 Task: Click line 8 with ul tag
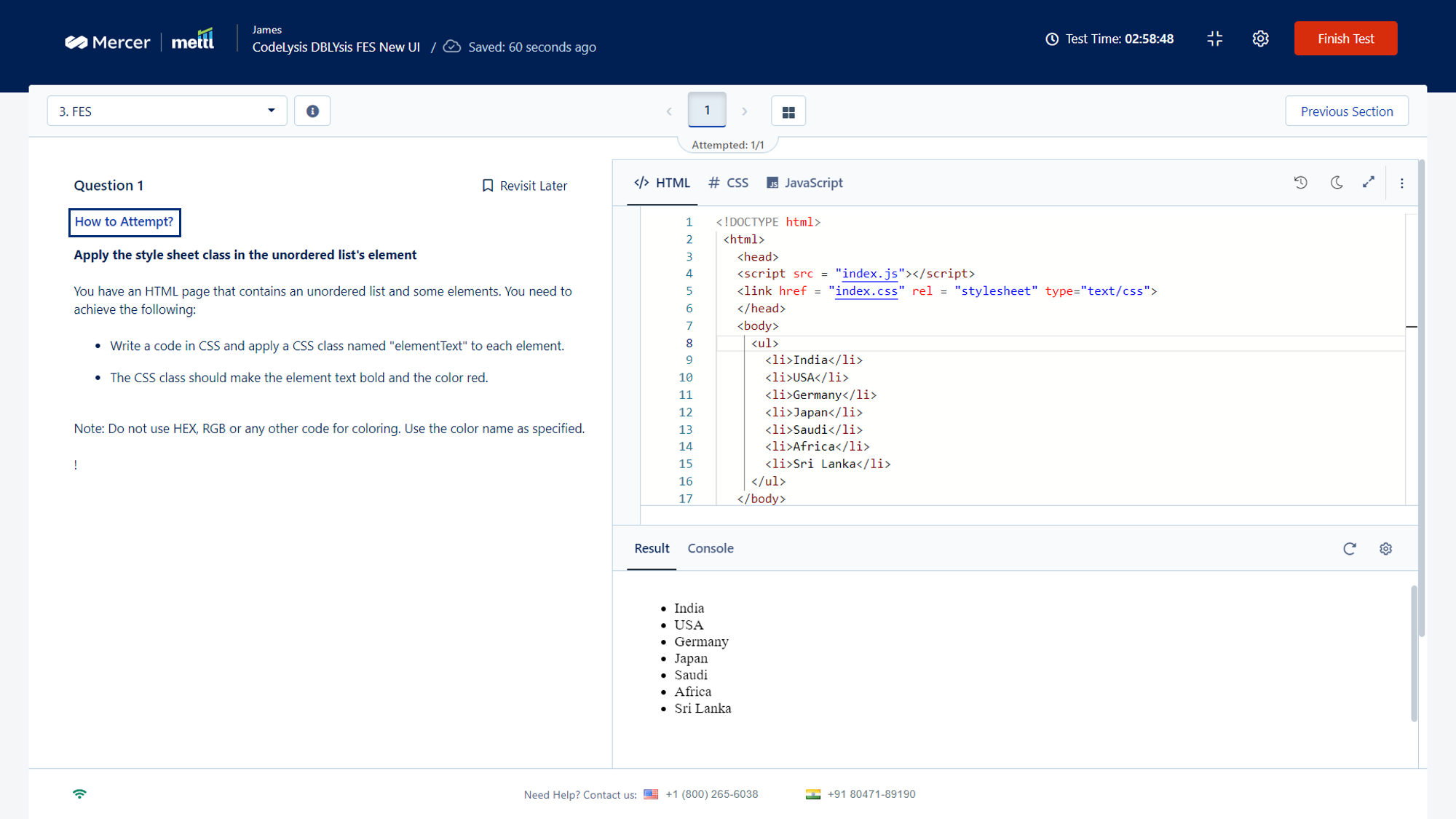click(1060, 343)
